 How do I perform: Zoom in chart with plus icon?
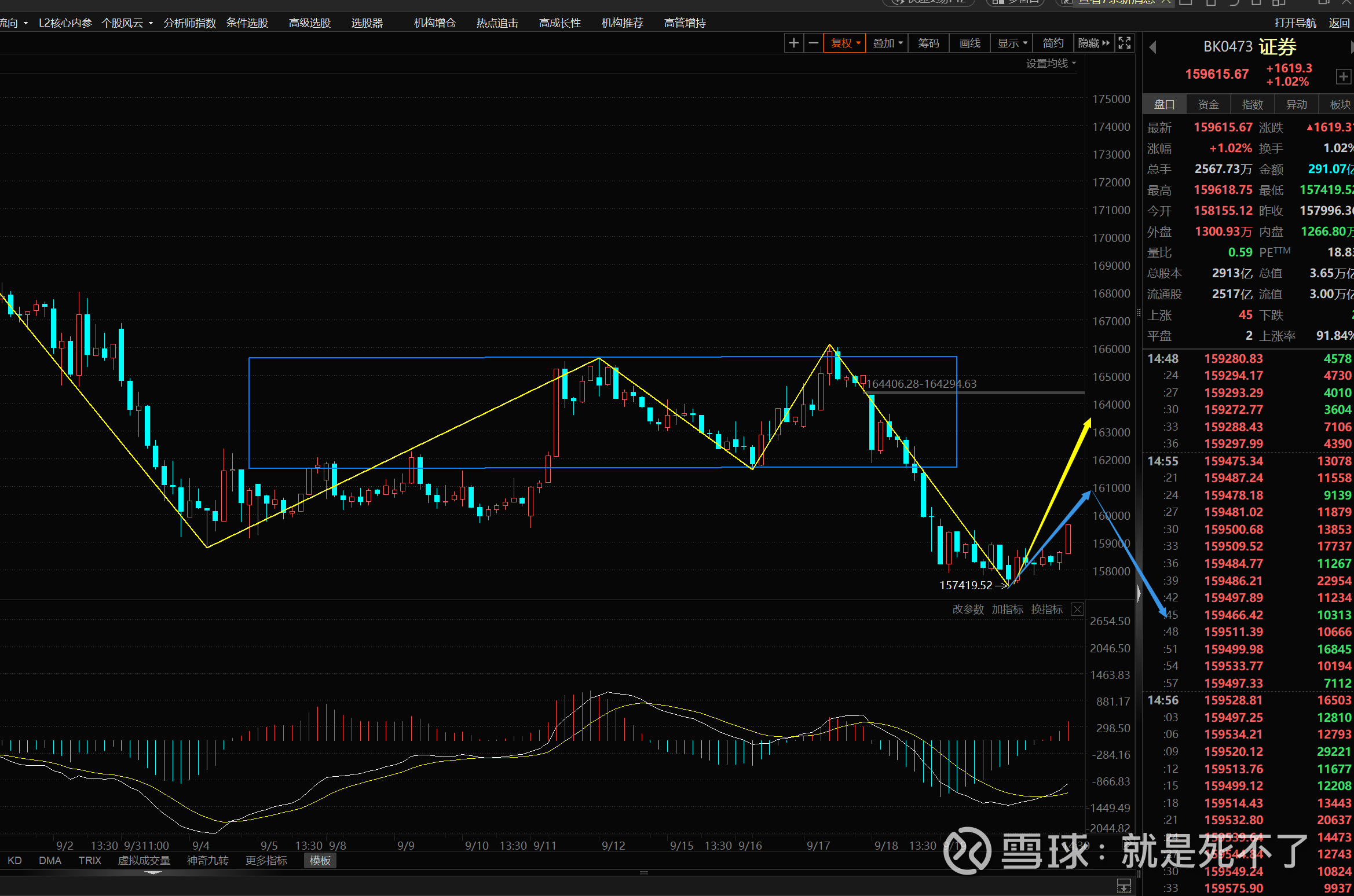point(793,43)
